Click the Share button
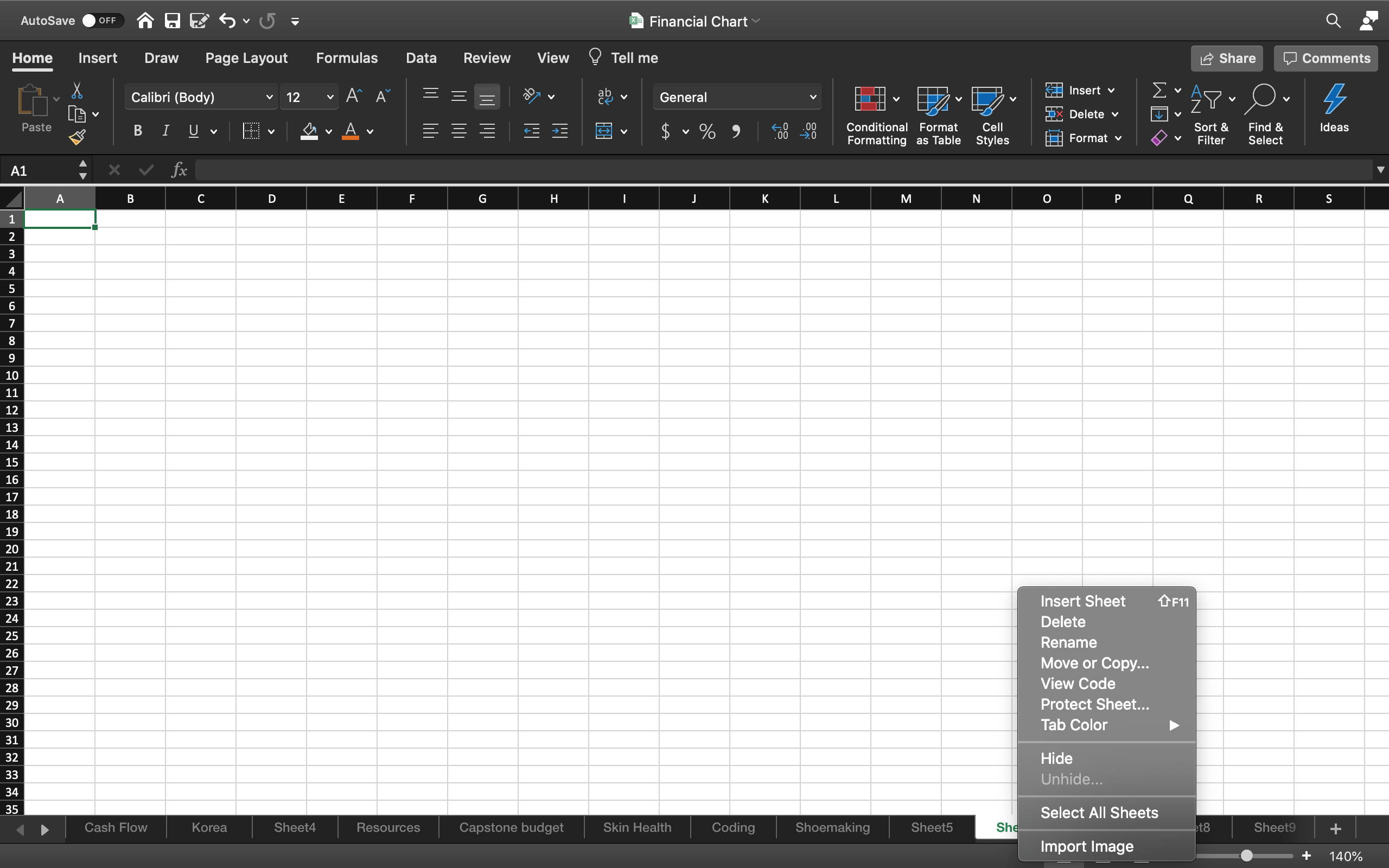 tap(1227, 59)
